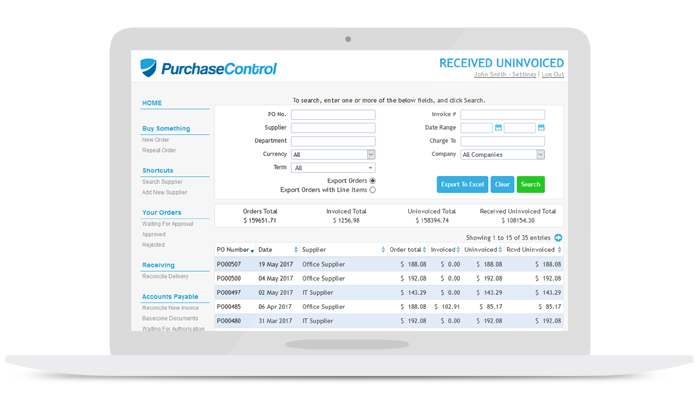
Task: Click the PO00507 table cell
Action: [x=229, y=264]
